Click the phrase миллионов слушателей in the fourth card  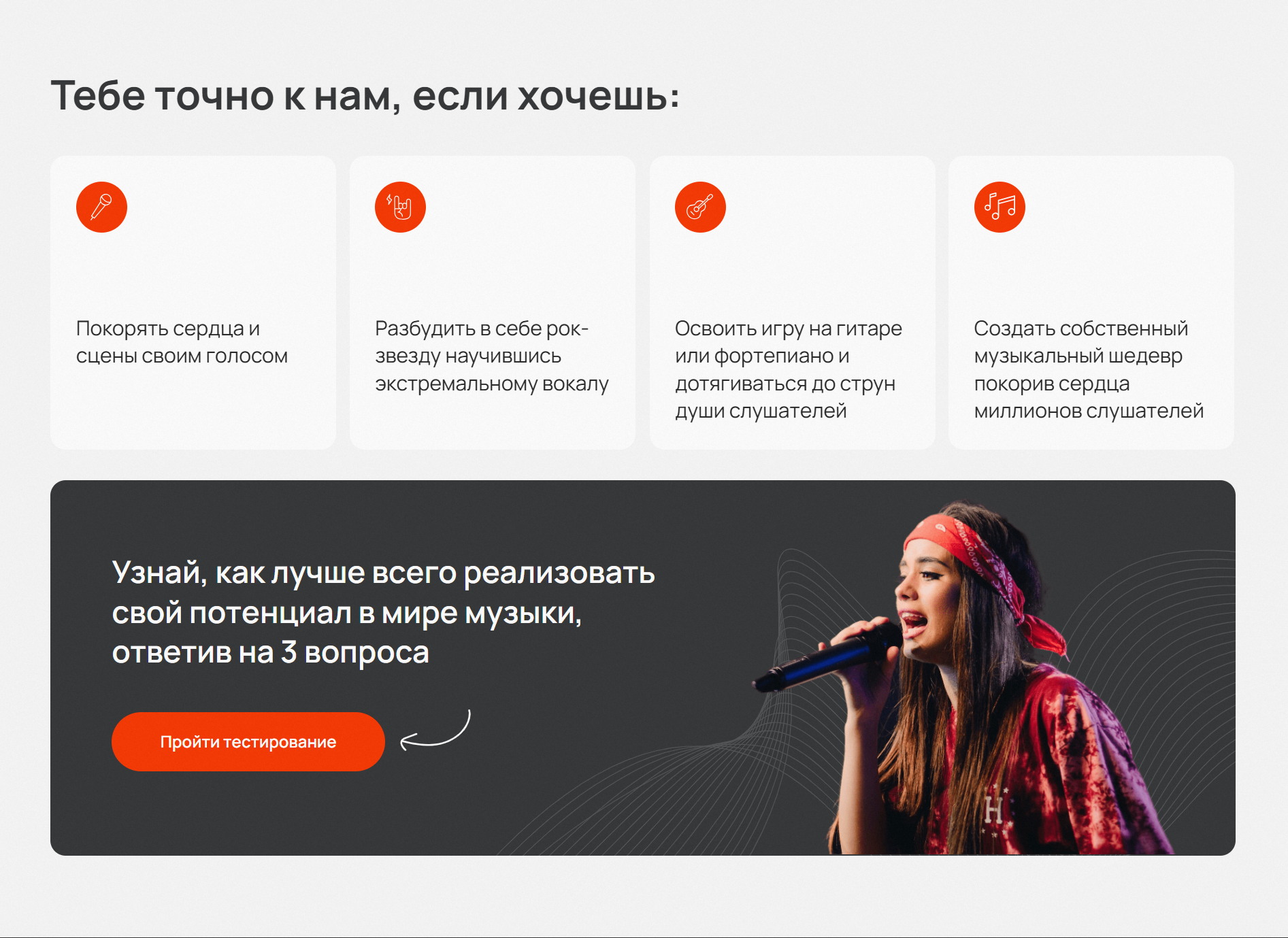pyautogui.click(x=1089, y=411)
